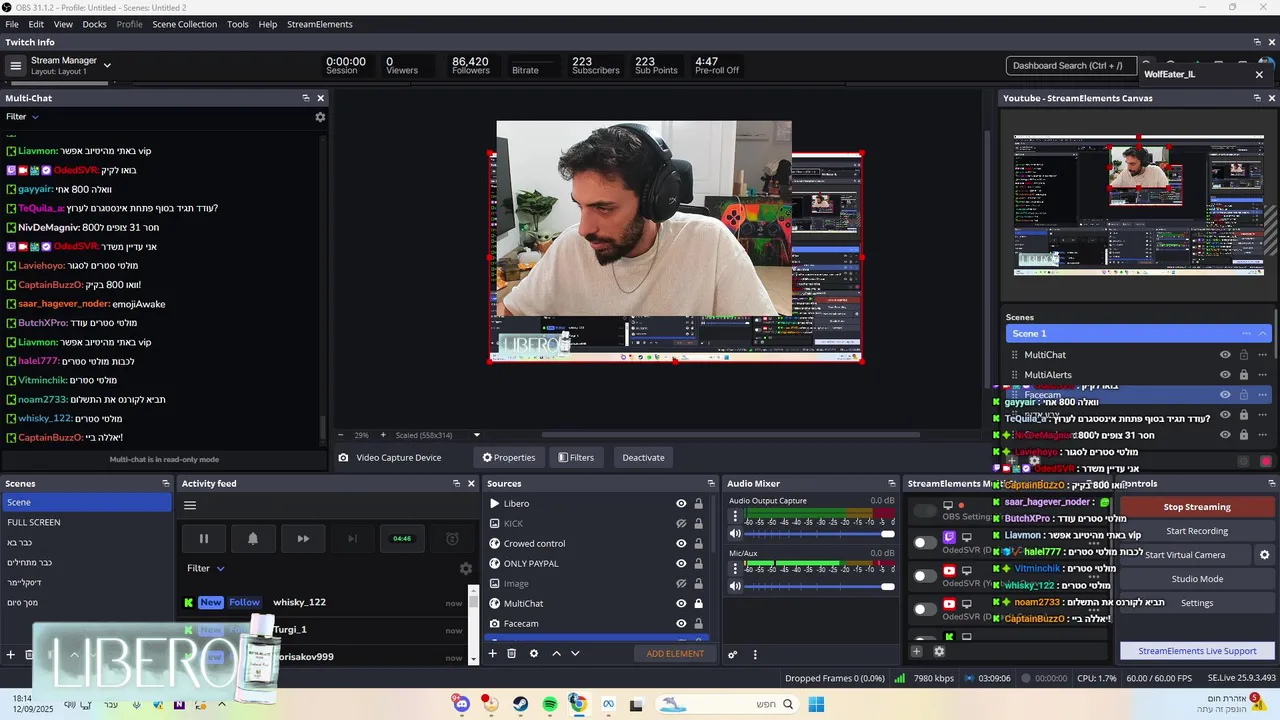Toggle visibility of Libero source

coord(681,504)
